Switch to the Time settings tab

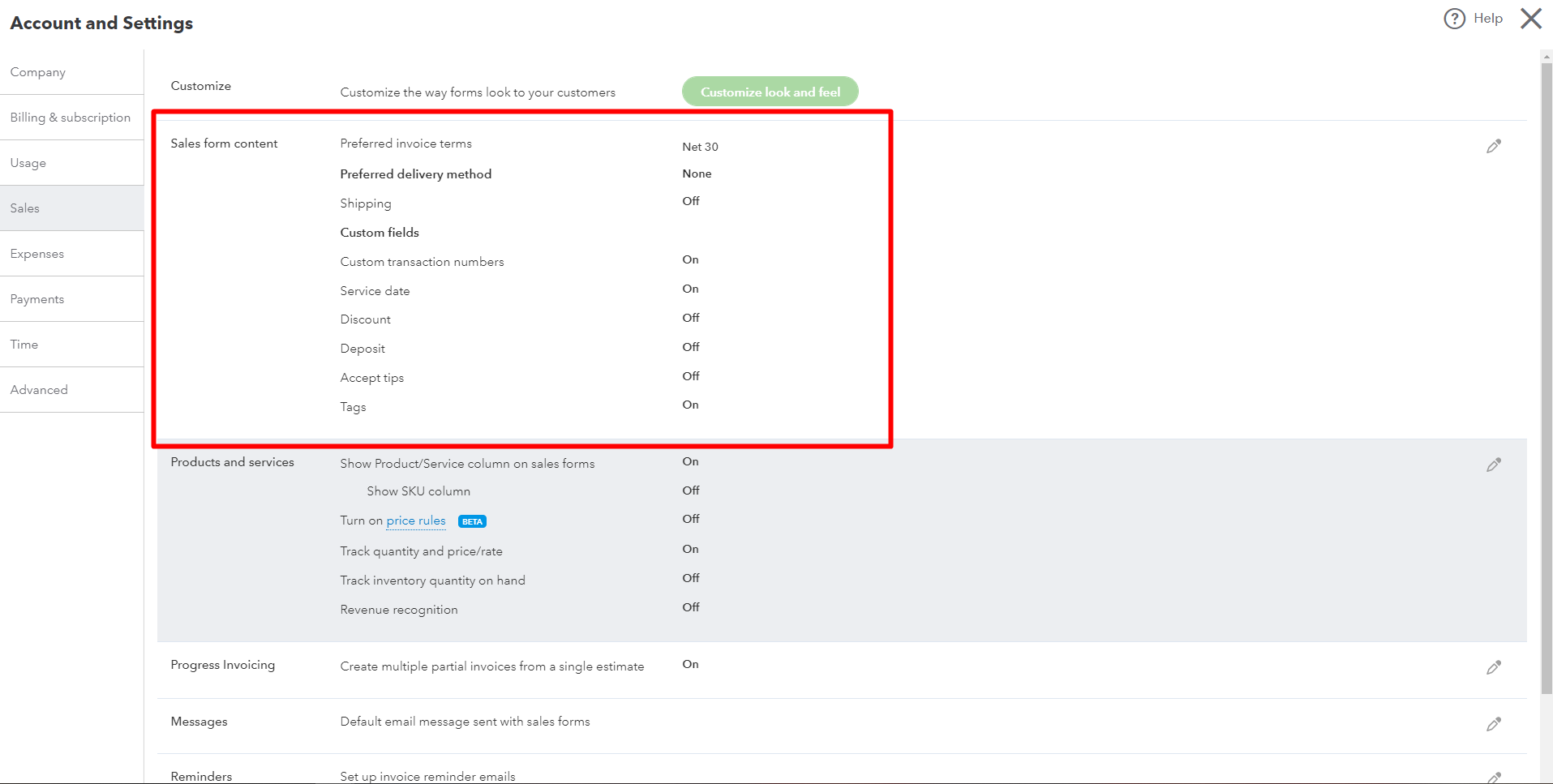point(24,345)
